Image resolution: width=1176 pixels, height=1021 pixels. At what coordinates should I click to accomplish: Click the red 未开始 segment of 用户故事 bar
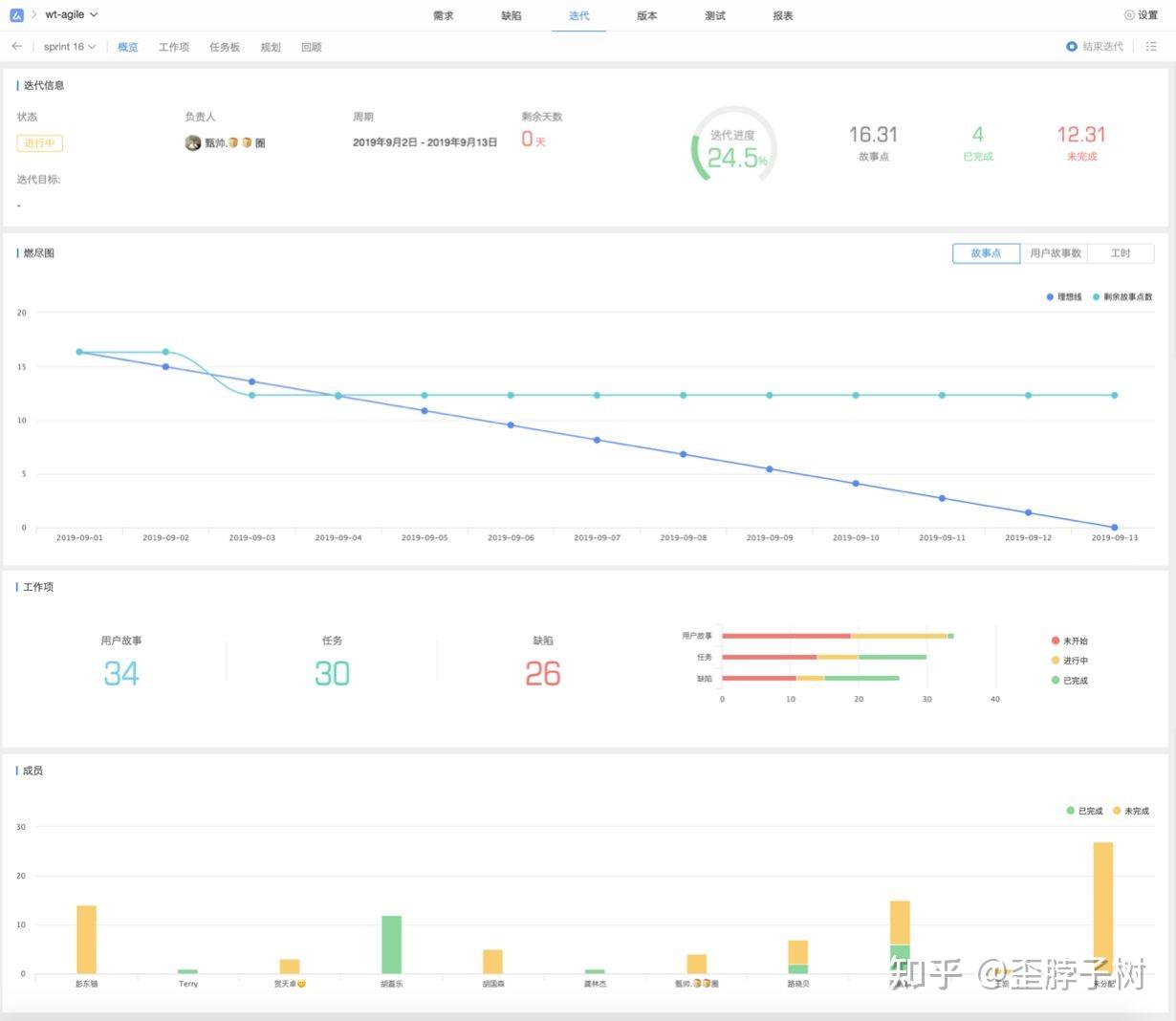coord(787,636)
